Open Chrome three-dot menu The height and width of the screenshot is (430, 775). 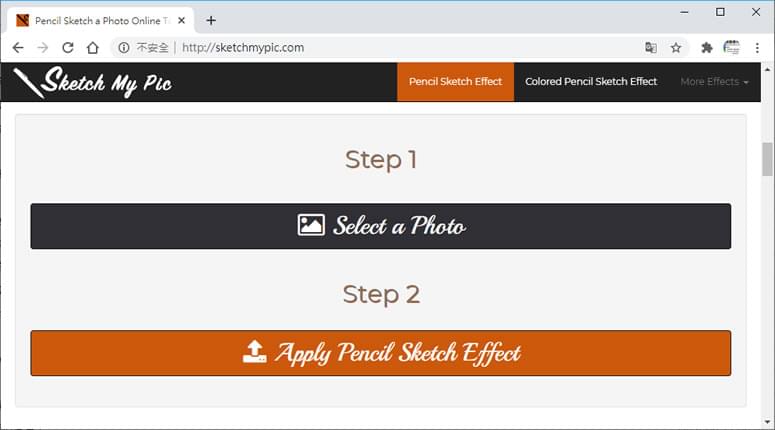757,47
